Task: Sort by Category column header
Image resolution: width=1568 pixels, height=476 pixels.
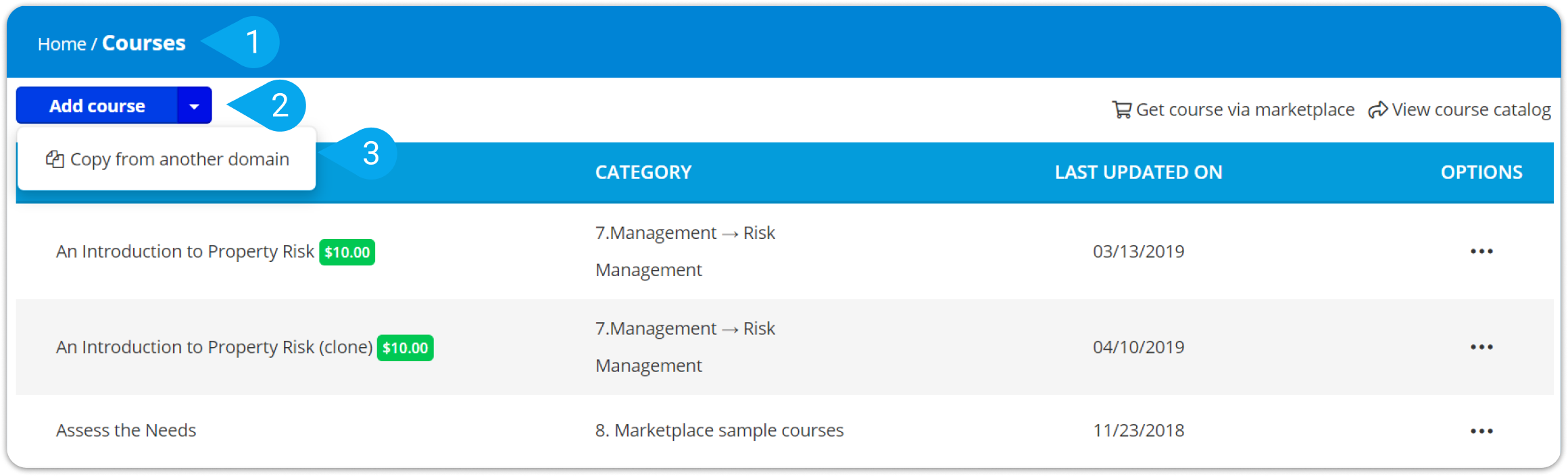Action: (x=643, y=172)
